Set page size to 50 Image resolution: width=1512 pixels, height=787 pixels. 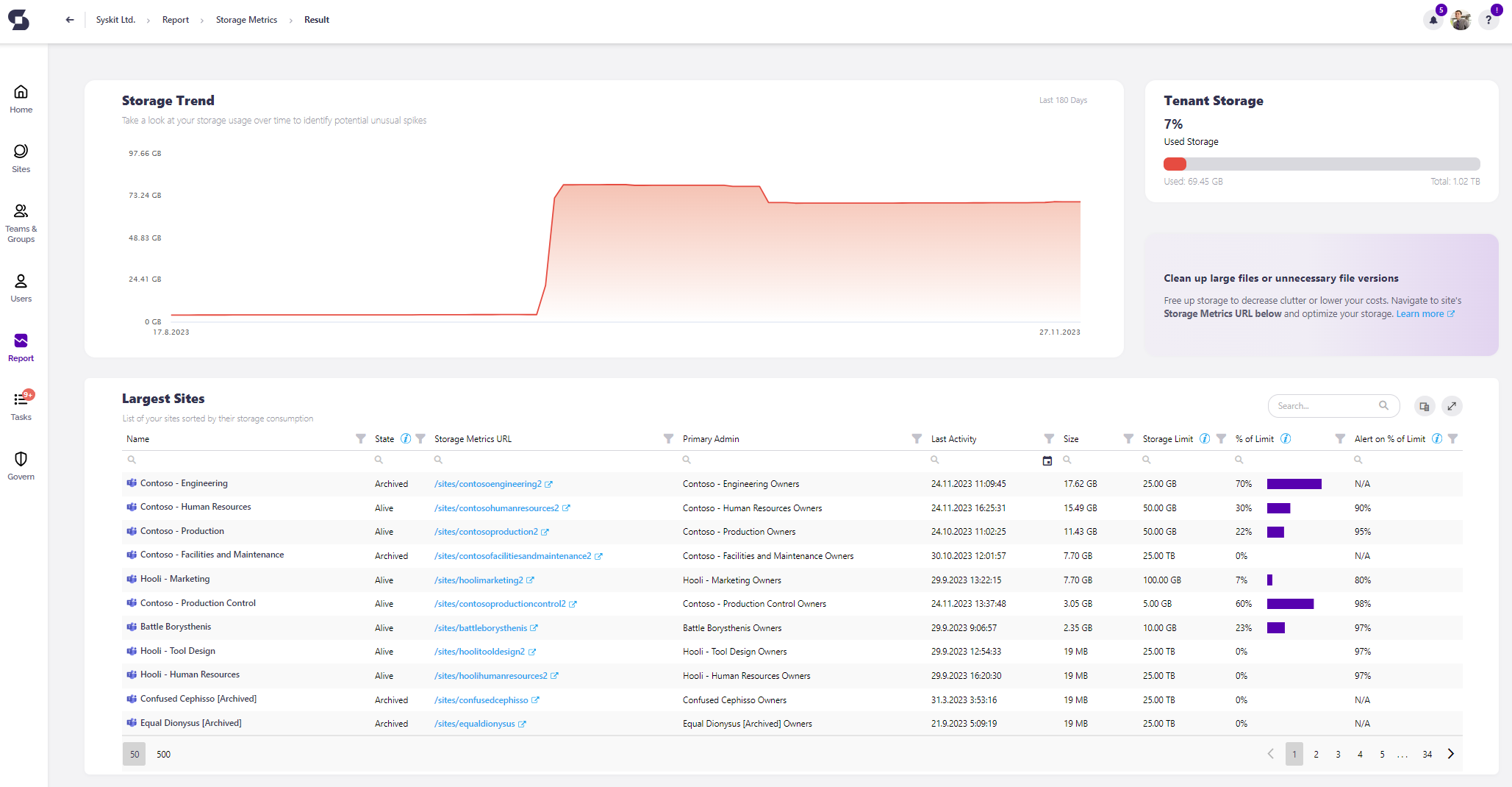point(135,754)
